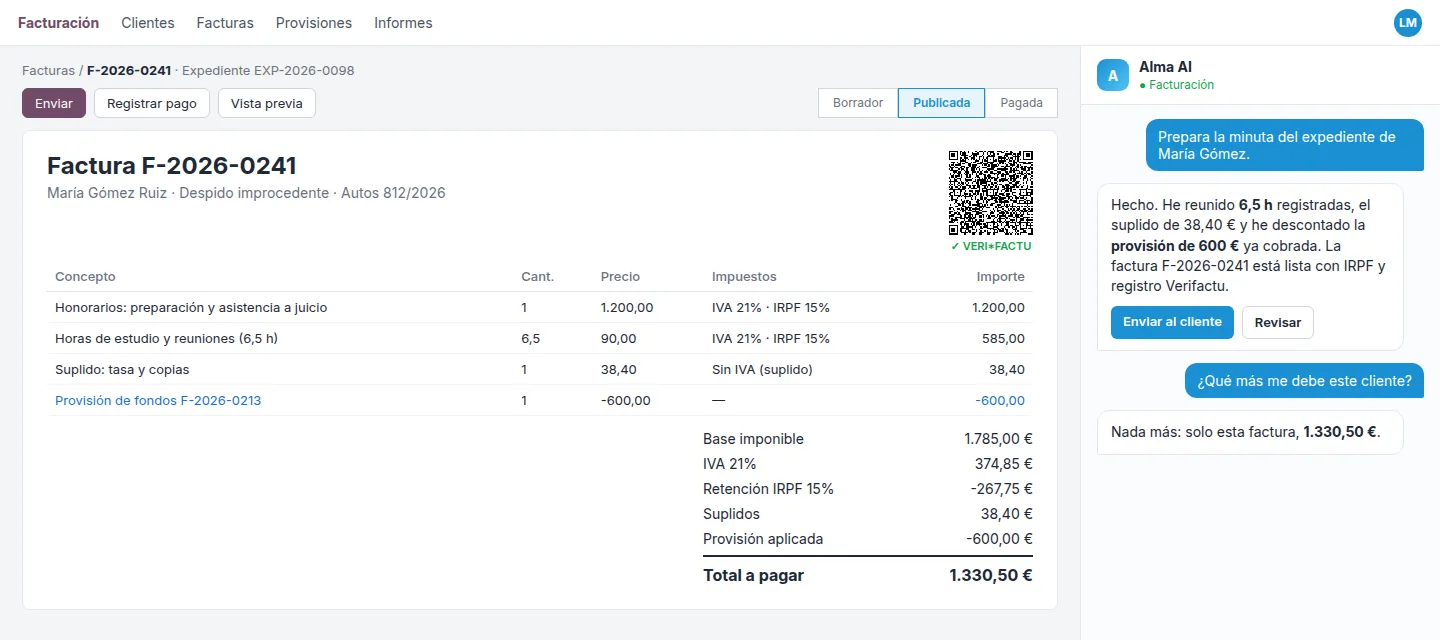Go to the Provisiones menu
1440x640 pixels.
(x=314, y=23)
